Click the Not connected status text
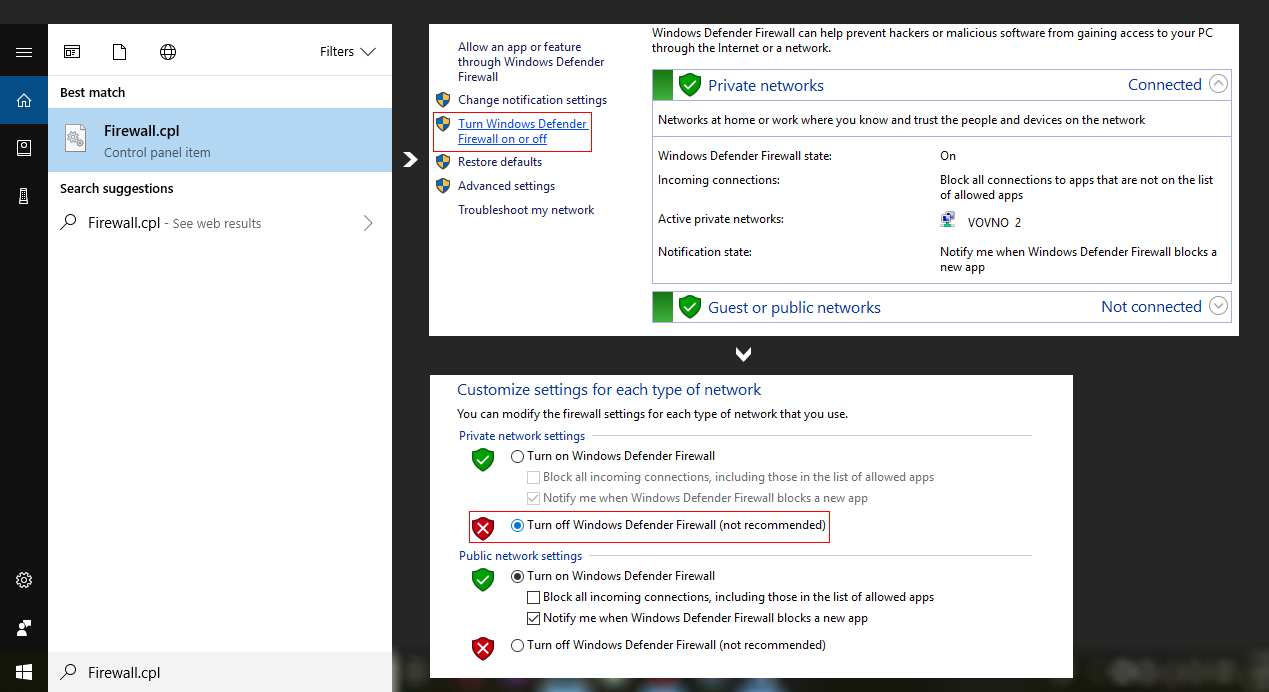 [1151, 307]
